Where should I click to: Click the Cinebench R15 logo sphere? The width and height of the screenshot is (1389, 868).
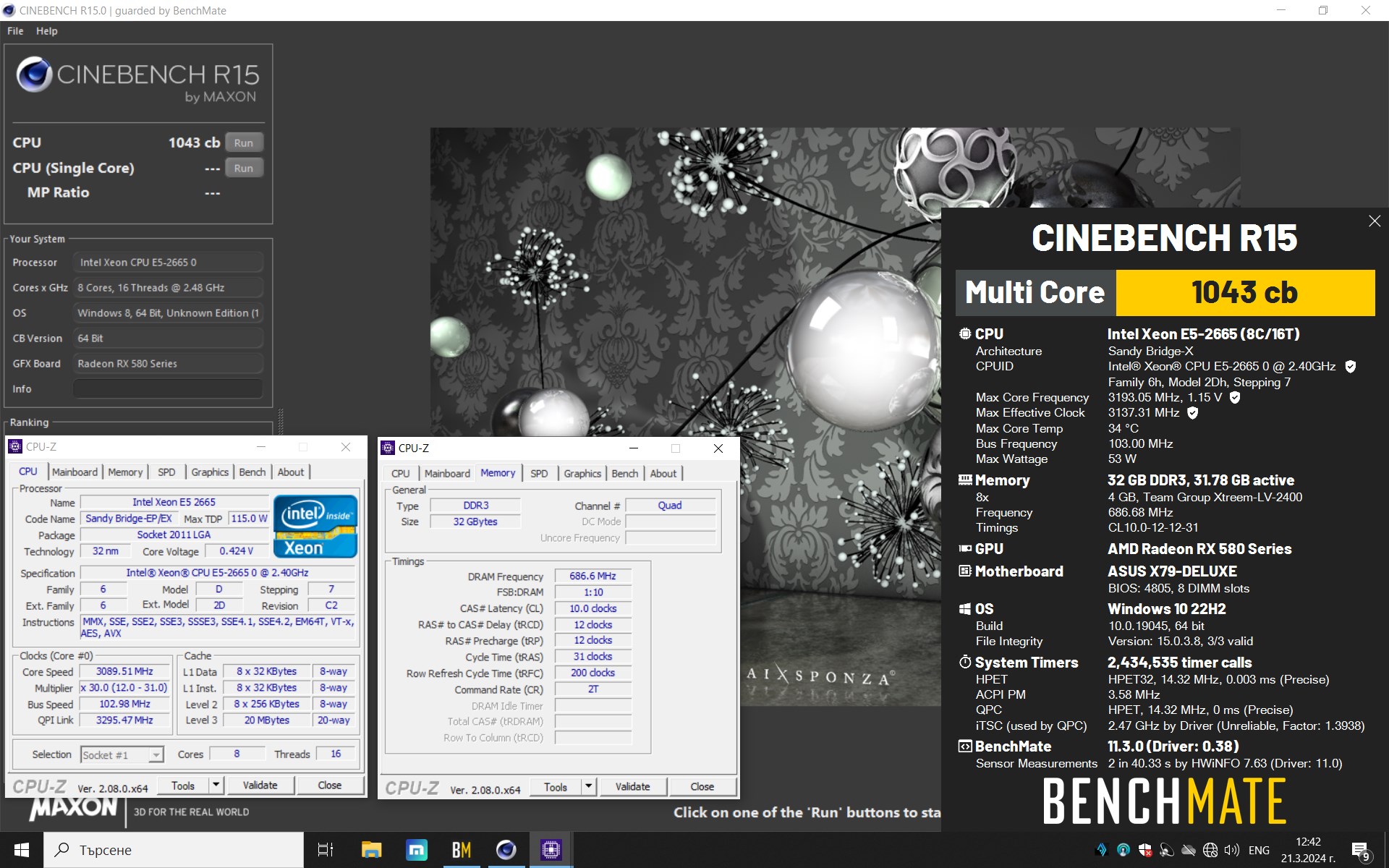34,74
